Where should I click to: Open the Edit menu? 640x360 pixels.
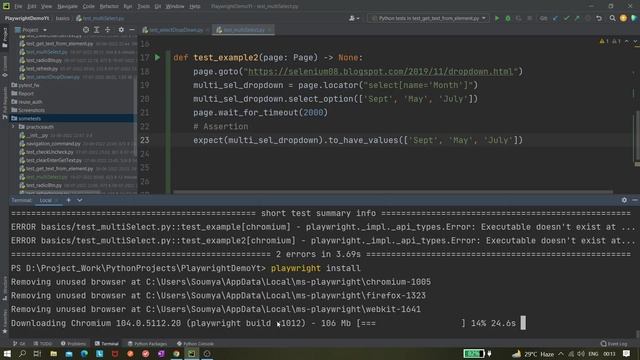[x=32, y=6]
